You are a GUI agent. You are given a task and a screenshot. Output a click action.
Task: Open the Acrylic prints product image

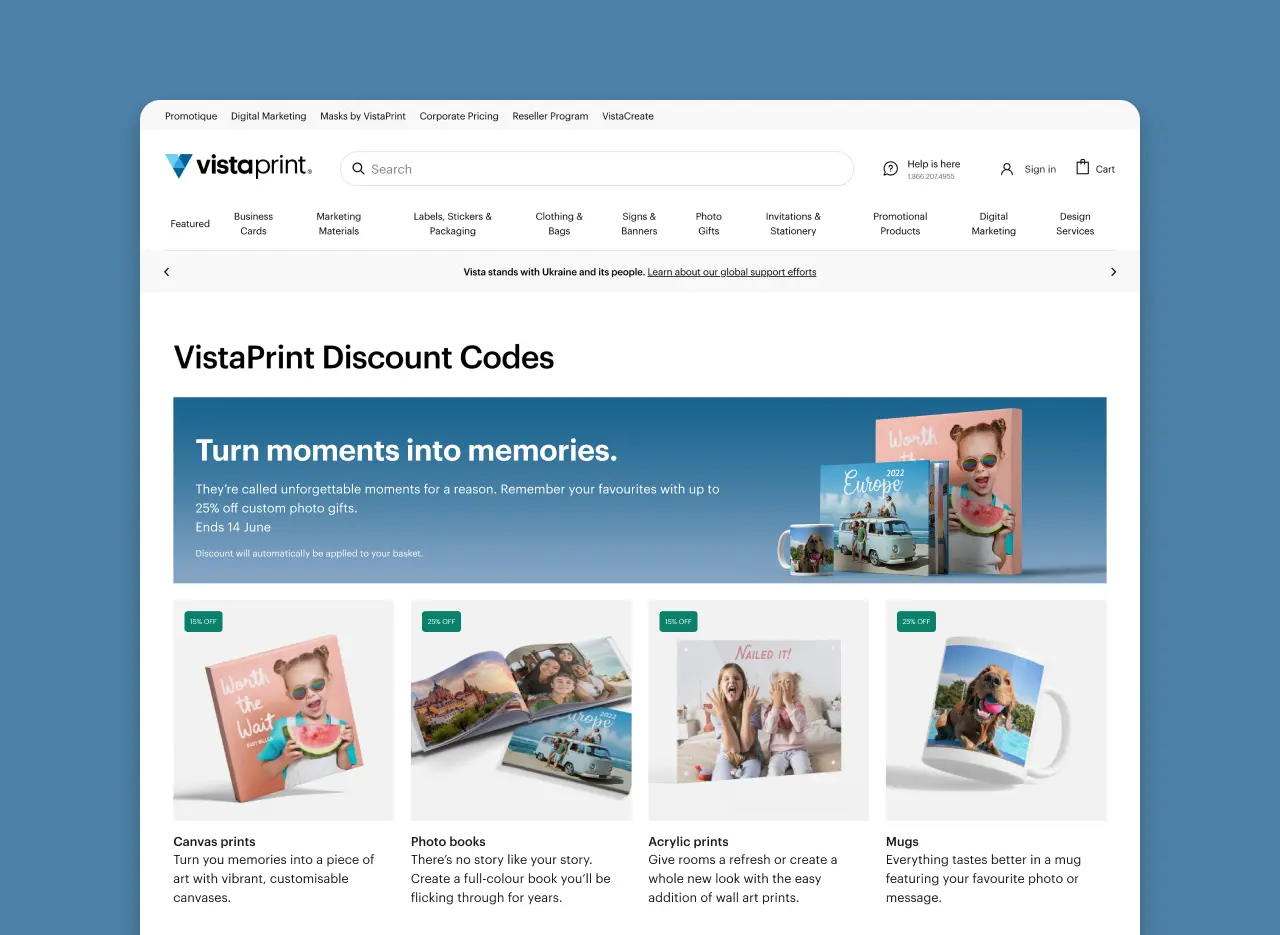tap(759, 710)
